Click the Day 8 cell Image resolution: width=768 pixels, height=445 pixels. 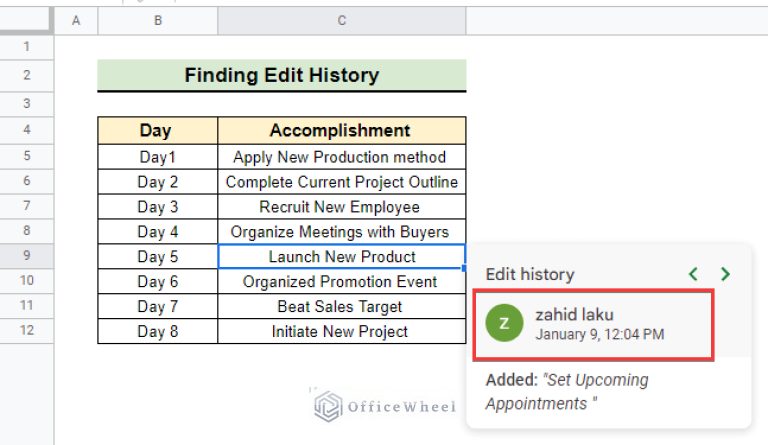coord(157,332)
